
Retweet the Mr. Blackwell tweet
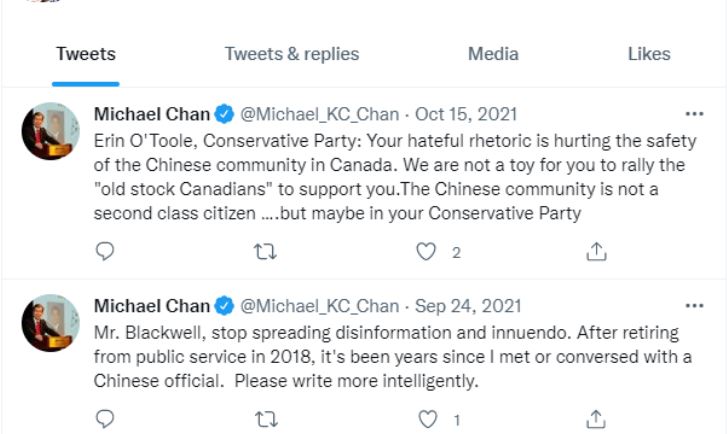tap(267, 419)
